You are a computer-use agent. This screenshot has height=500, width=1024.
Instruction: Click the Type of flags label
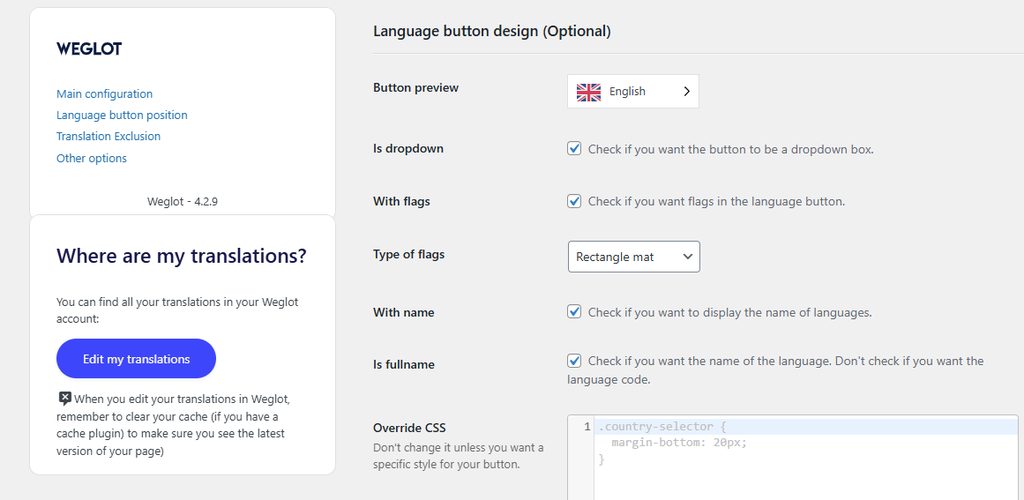click(x=409, y=255)
